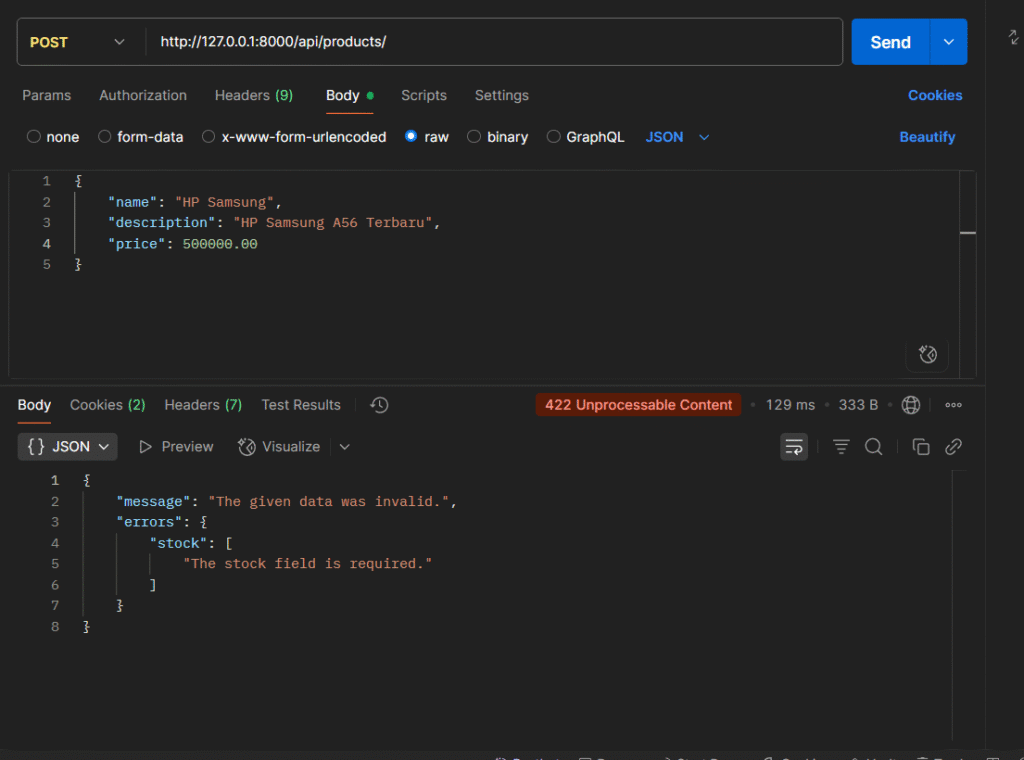Viewport: 1024px width, 760px height.
Task: Click the Beautify link
Action: pos(927,137)
